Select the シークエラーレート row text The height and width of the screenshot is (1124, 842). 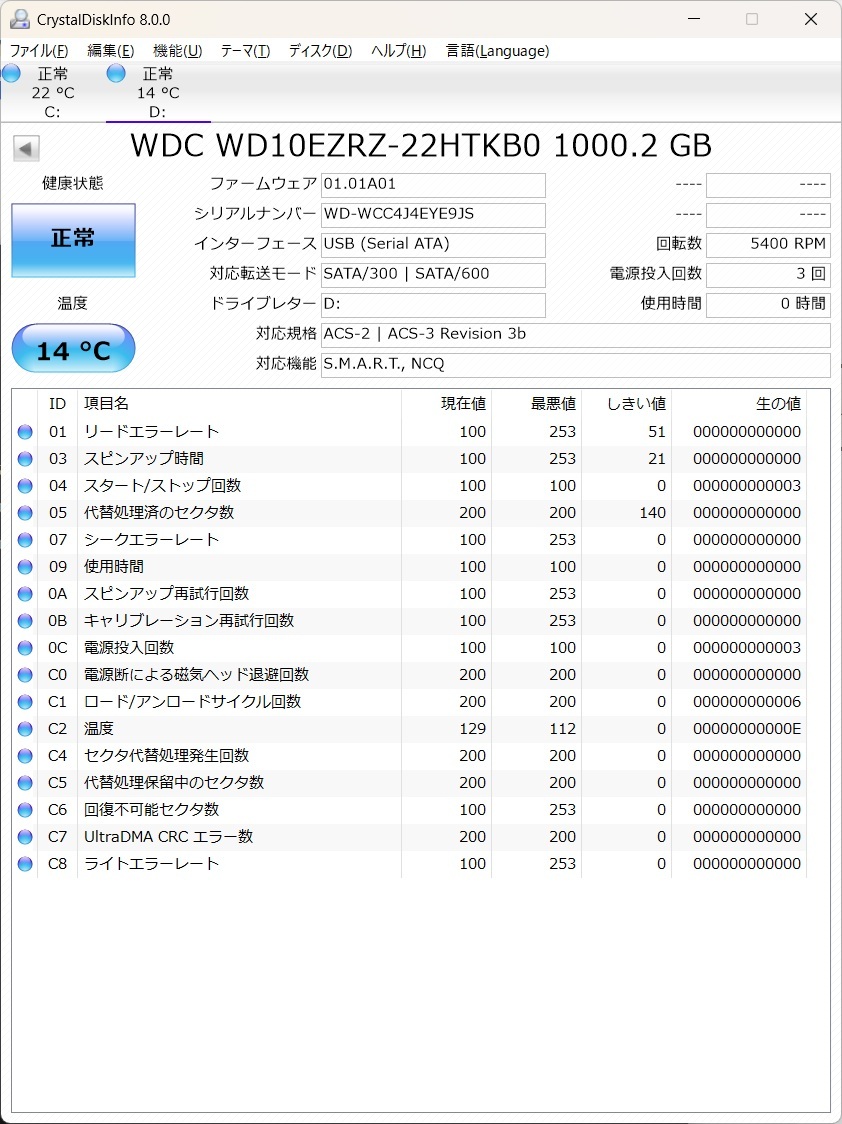pyautogui.click(x=151, y=540)
